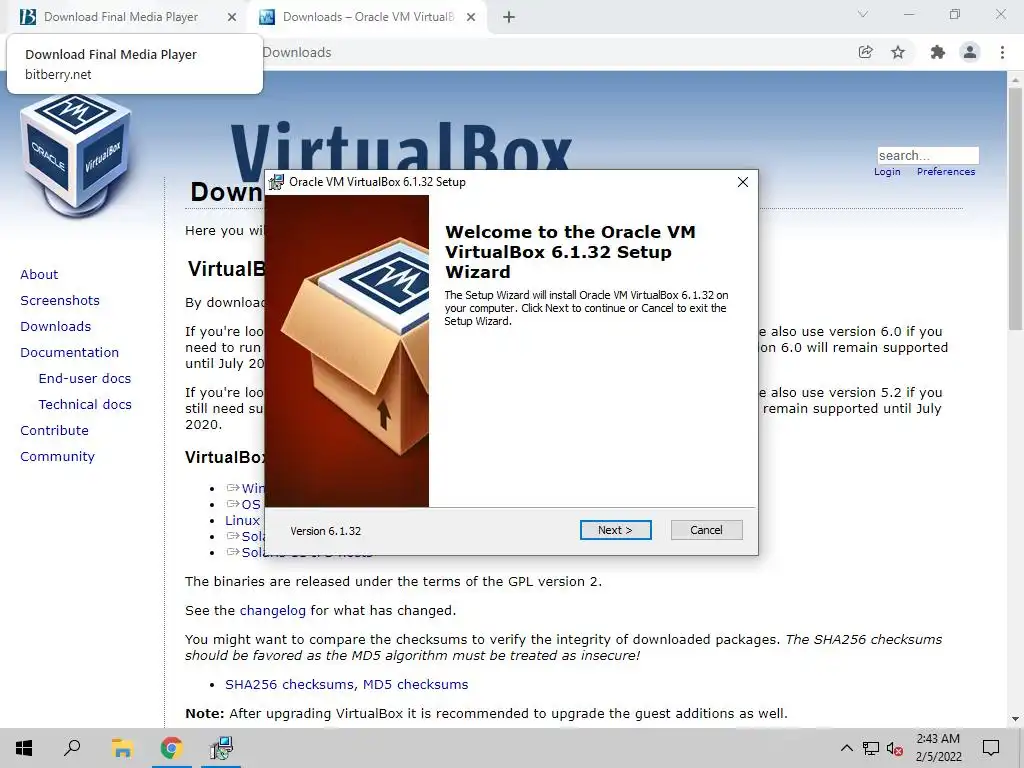Open MD5 checksums link
Viewport: 1024px width, 768px height.
(x=415, y=684)
